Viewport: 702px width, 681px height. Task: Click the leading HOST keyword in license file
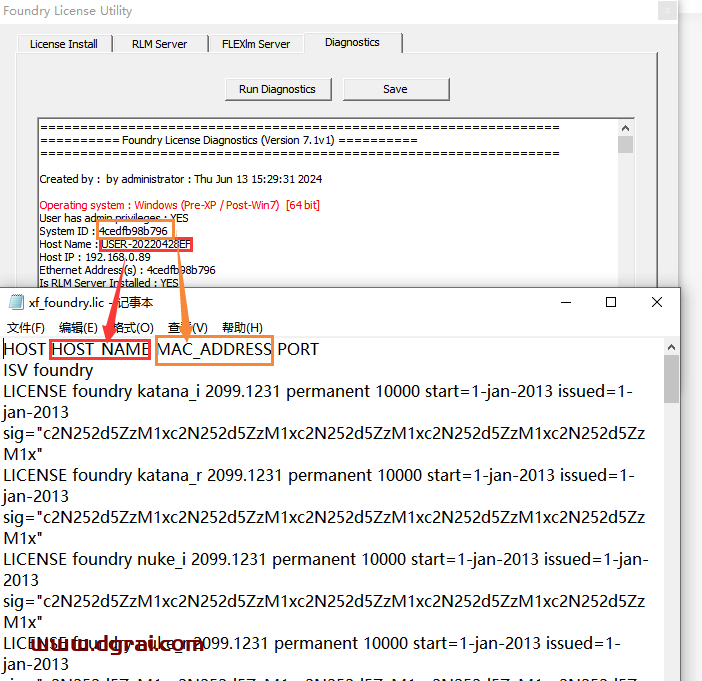[x=25, y=349]
